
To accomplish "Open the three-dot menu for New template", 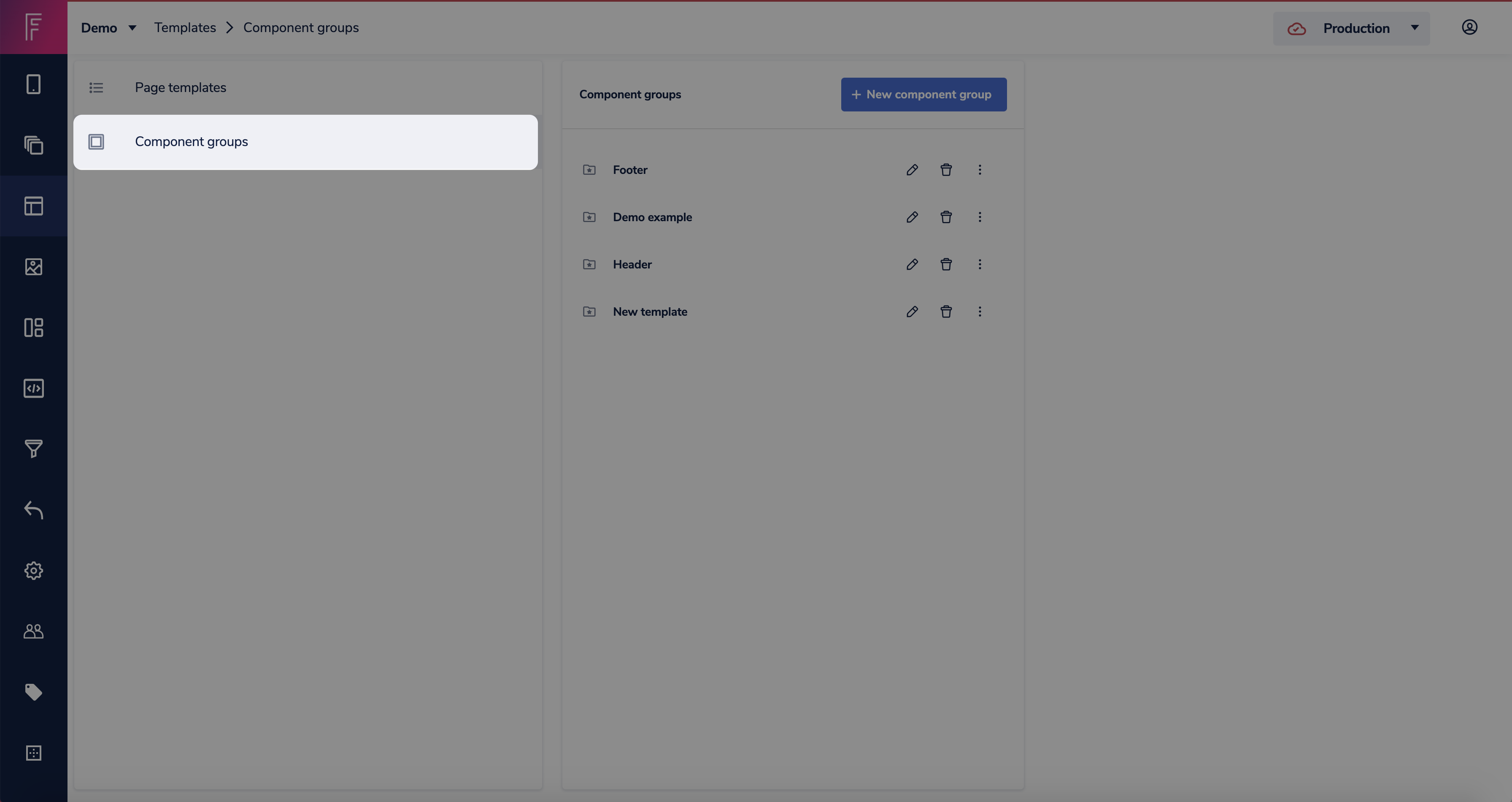I will click(x=979, y=312).
